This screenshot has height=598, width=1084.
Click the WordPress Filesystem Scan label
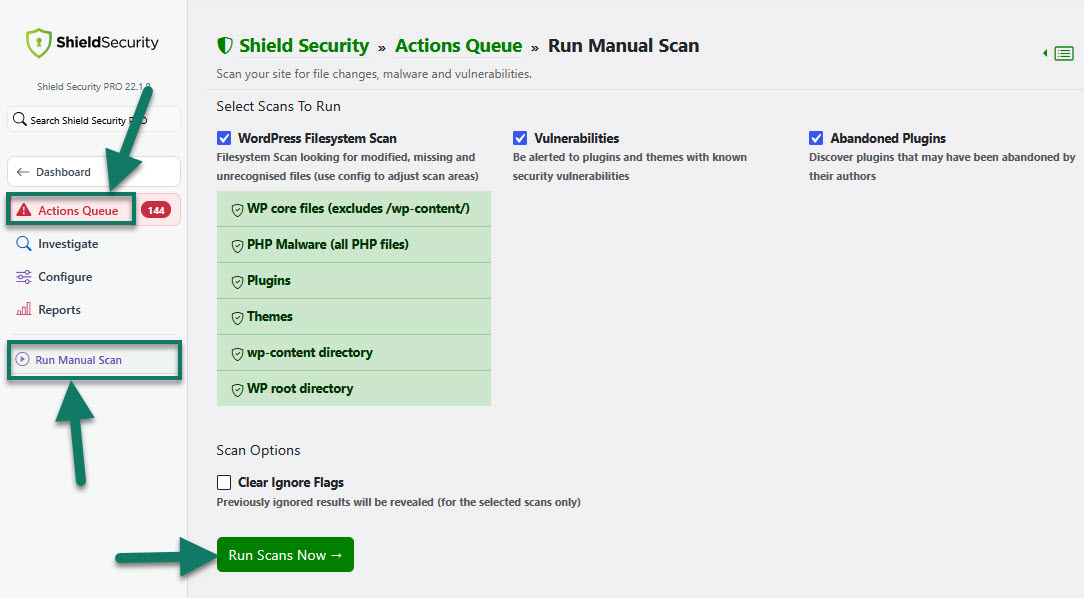[317, 138]
